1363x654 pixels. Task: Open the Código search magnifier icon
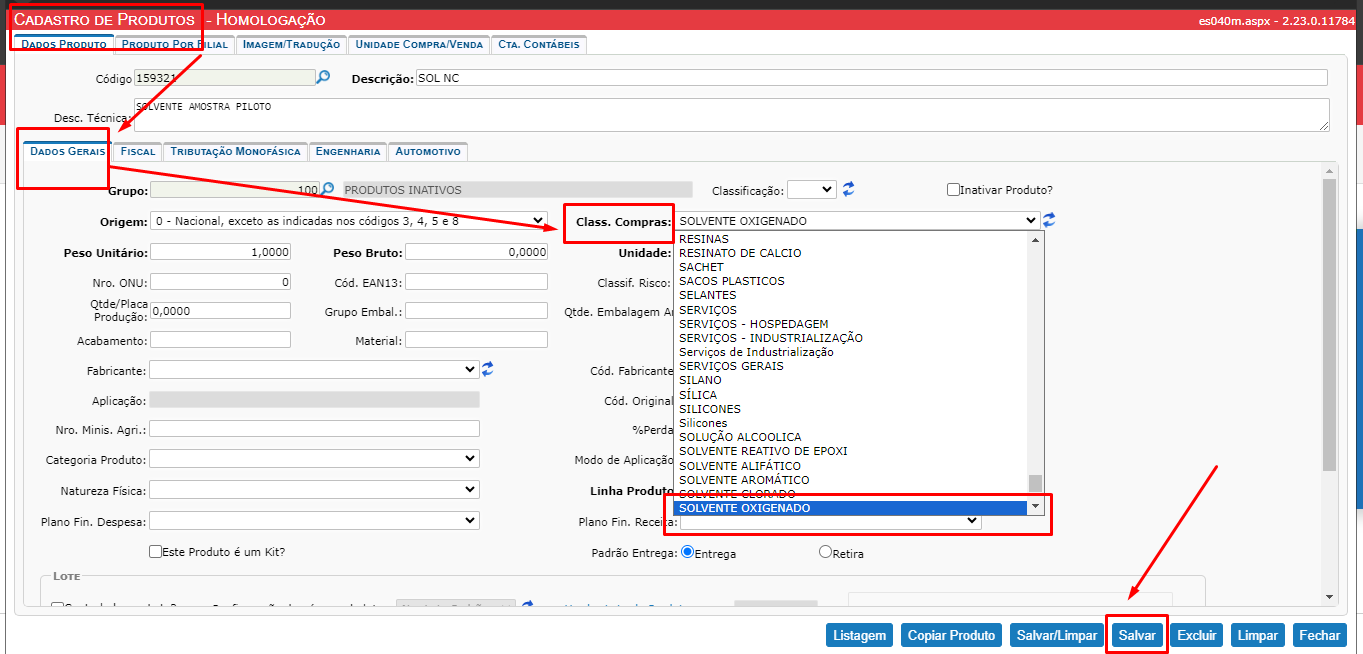tap(323, 77)
